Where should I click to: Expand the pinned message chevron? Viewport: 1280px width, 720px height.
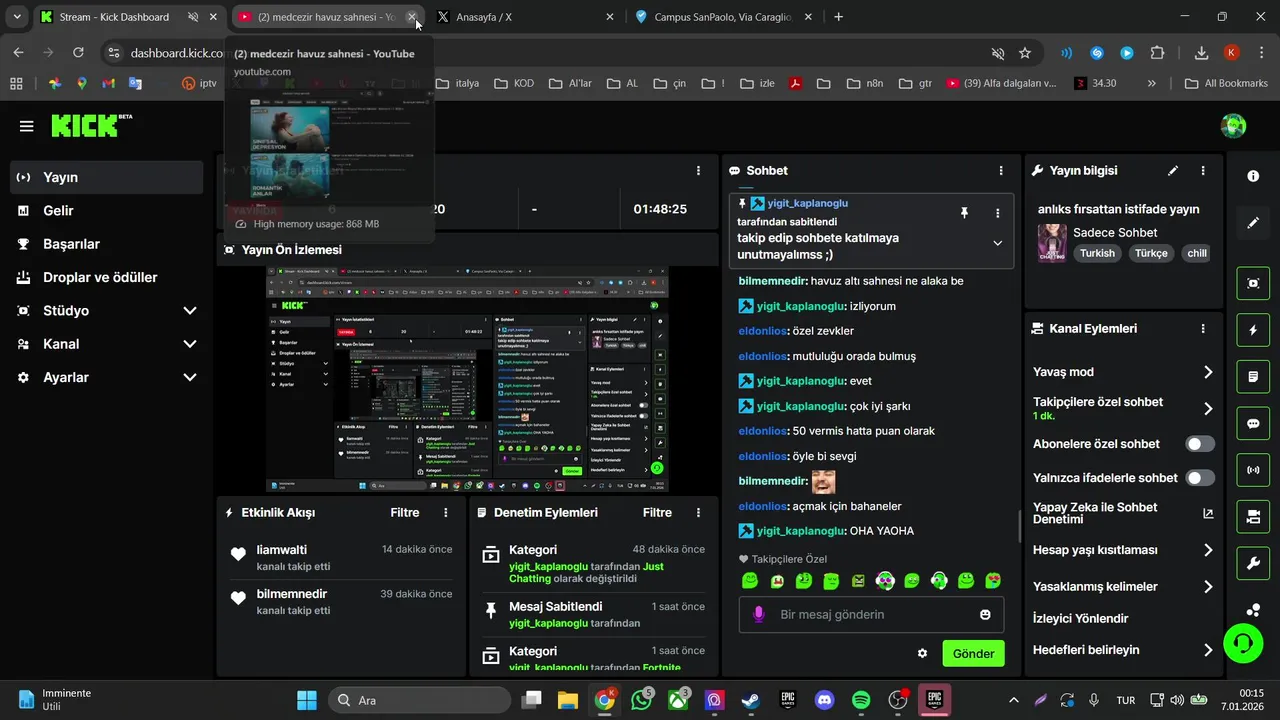[x=997, y=243]
